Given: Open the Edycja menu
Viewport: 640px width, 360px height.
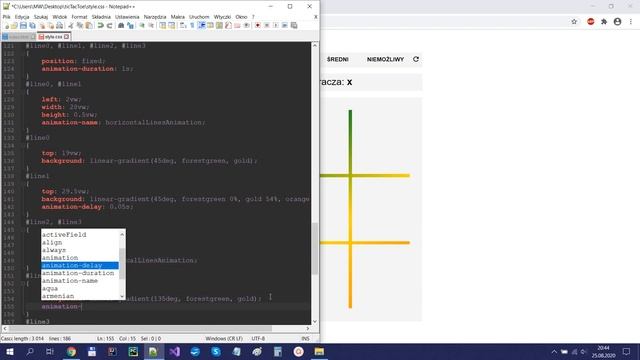Looking at the screenshot, I should coord(22,17).
